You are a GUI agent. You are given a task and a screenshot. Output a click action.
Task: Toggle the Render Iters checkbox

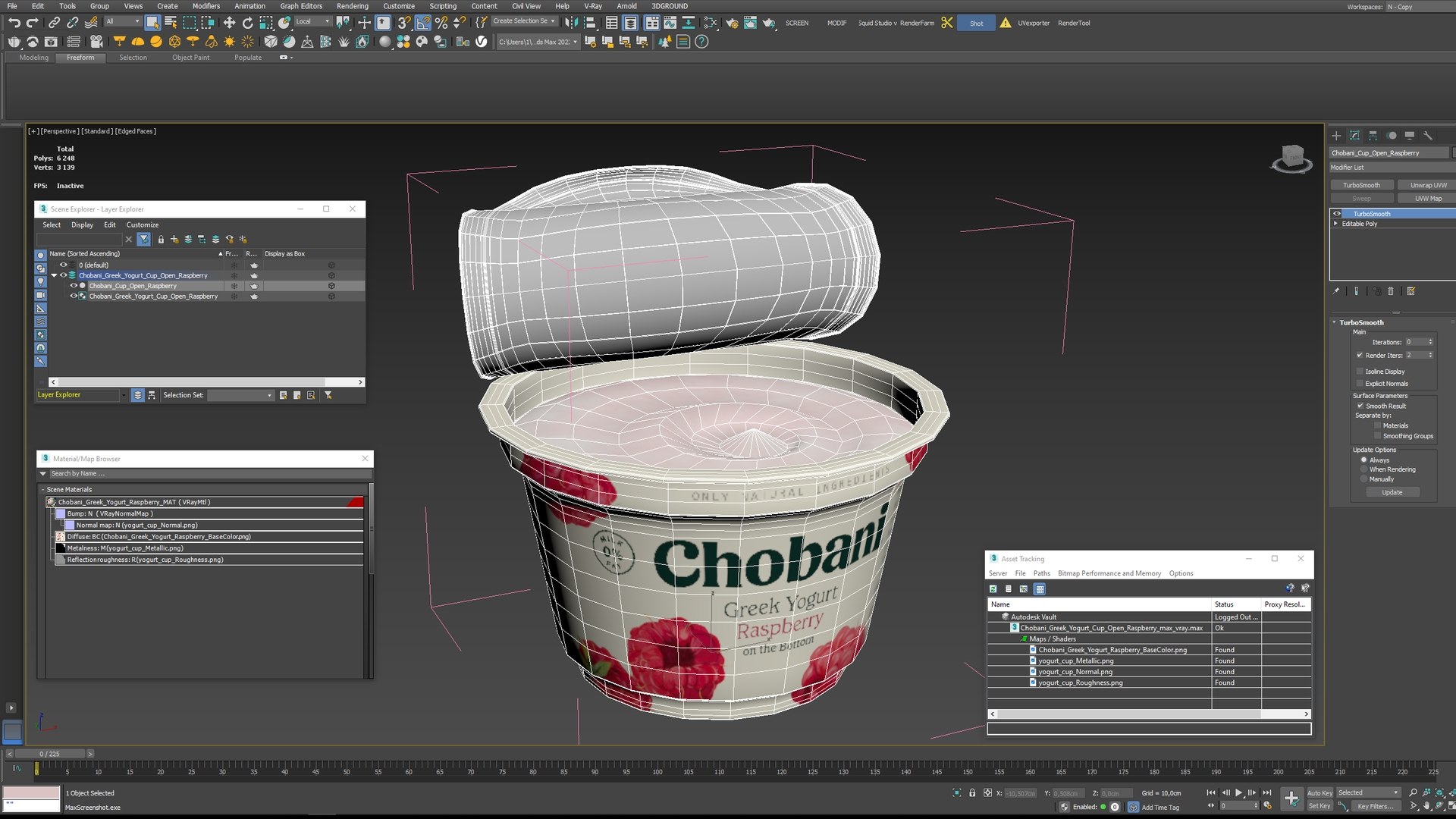pyautogui.click(x=1359, y=355)
